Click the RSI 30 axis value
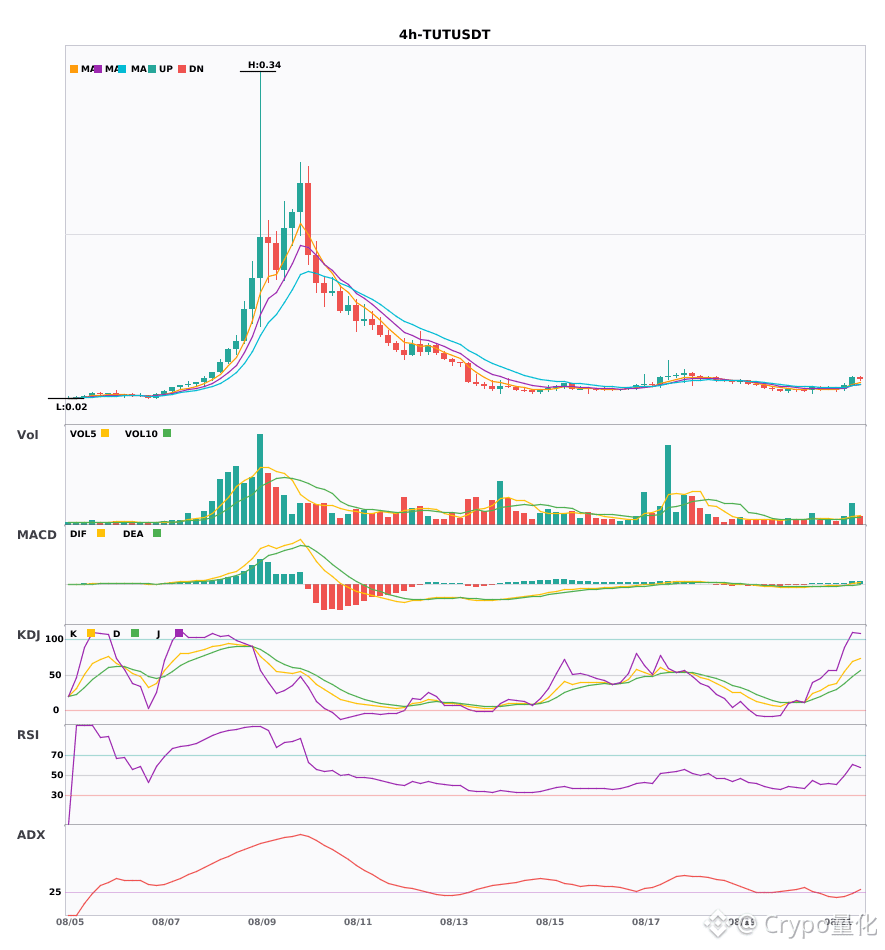 (x=57, y=795)
